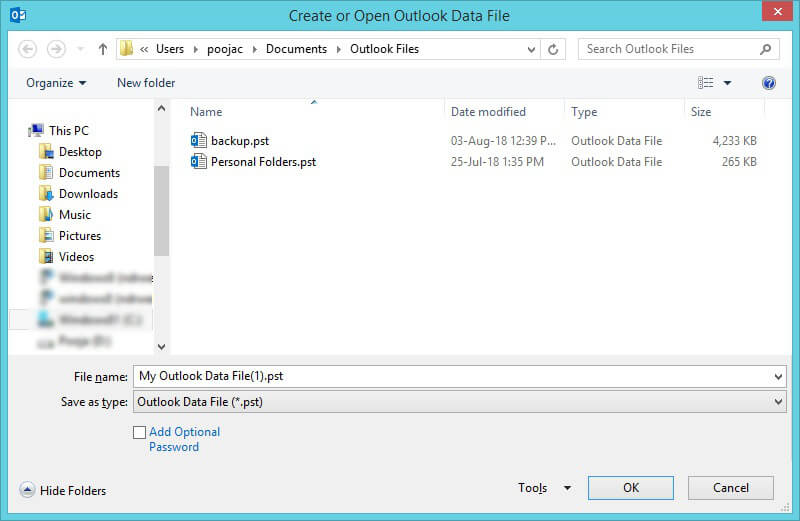Click navigation pane scroll up arrow
This screenshot has height=521, width=800.
161,108
